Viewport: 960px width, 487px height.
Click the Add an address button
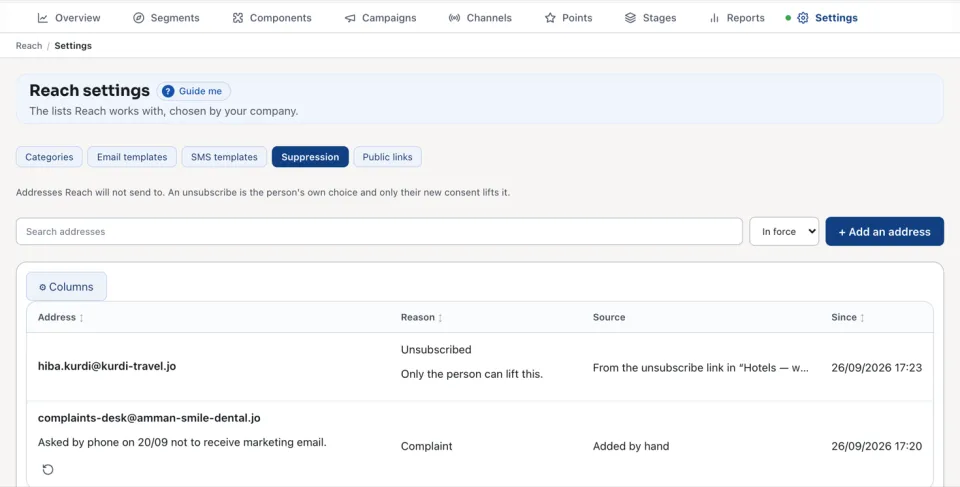[884, 232]
